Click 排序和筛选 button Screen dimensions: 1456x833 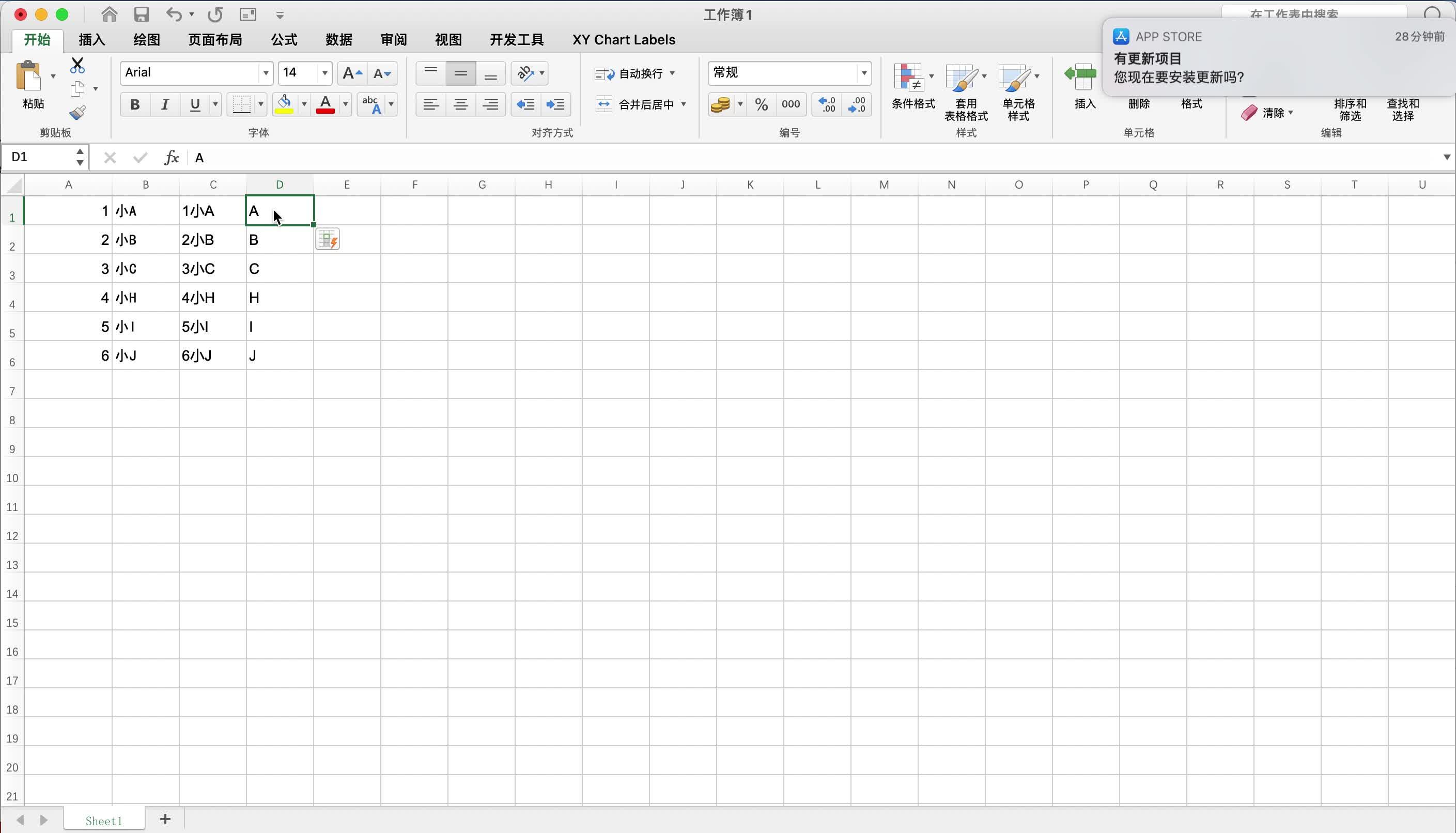(1350, 109)
